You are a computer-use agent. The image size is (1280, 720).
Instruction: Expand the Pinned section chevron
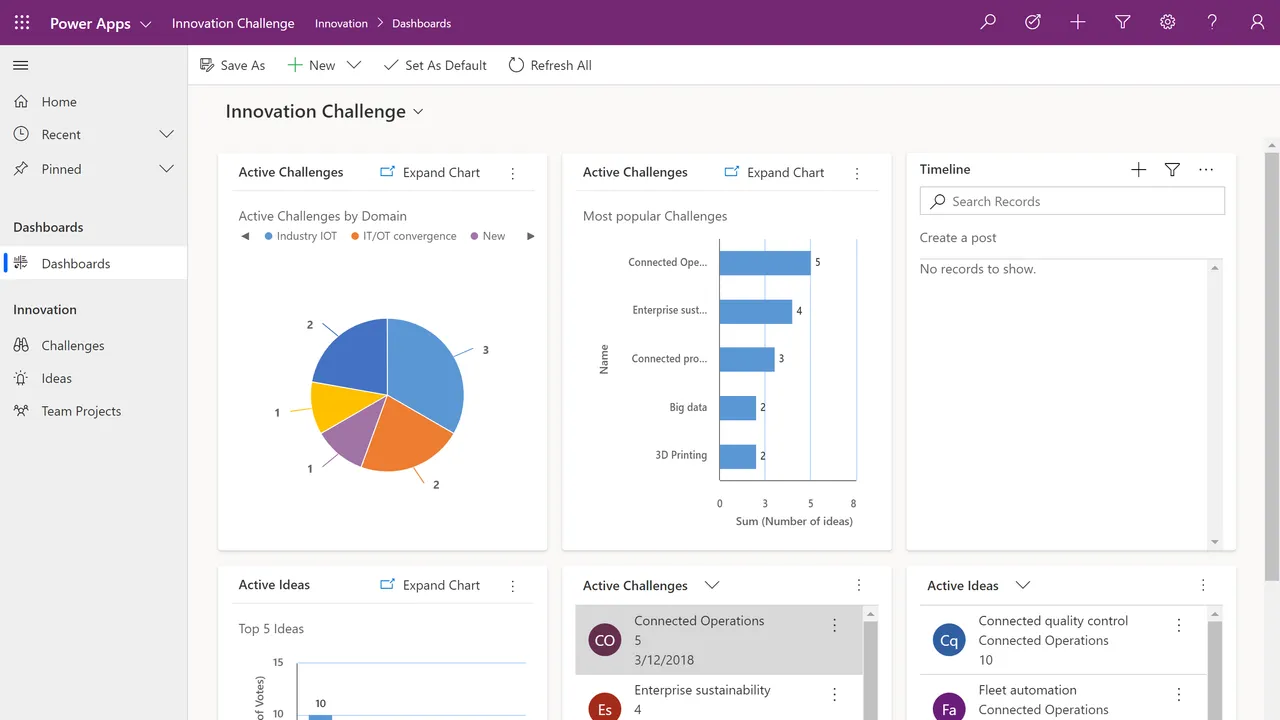point(167,169)
